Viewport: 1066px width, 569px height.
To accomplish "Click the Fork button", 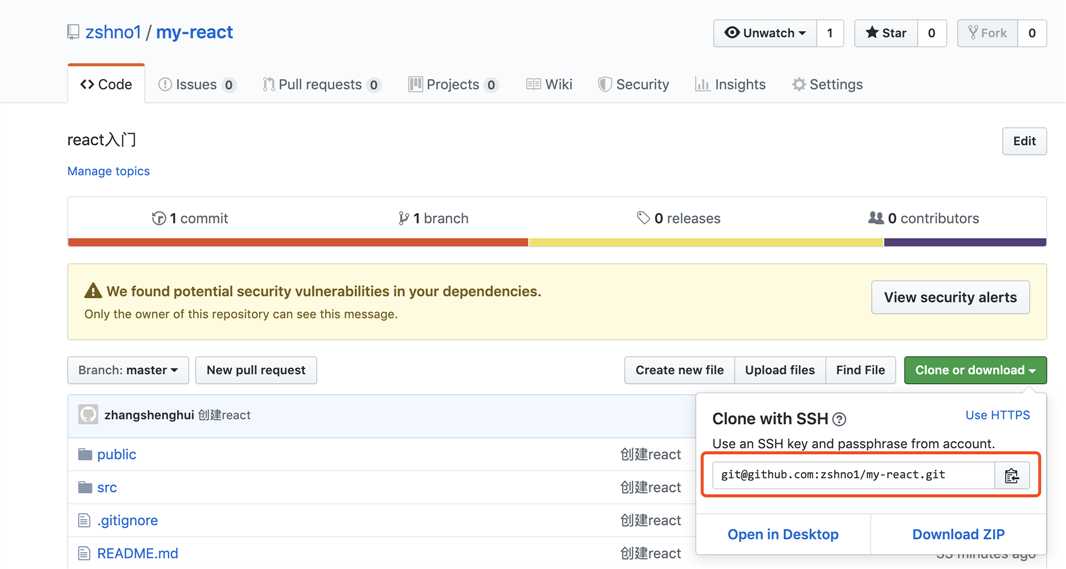I will (987, 33).
